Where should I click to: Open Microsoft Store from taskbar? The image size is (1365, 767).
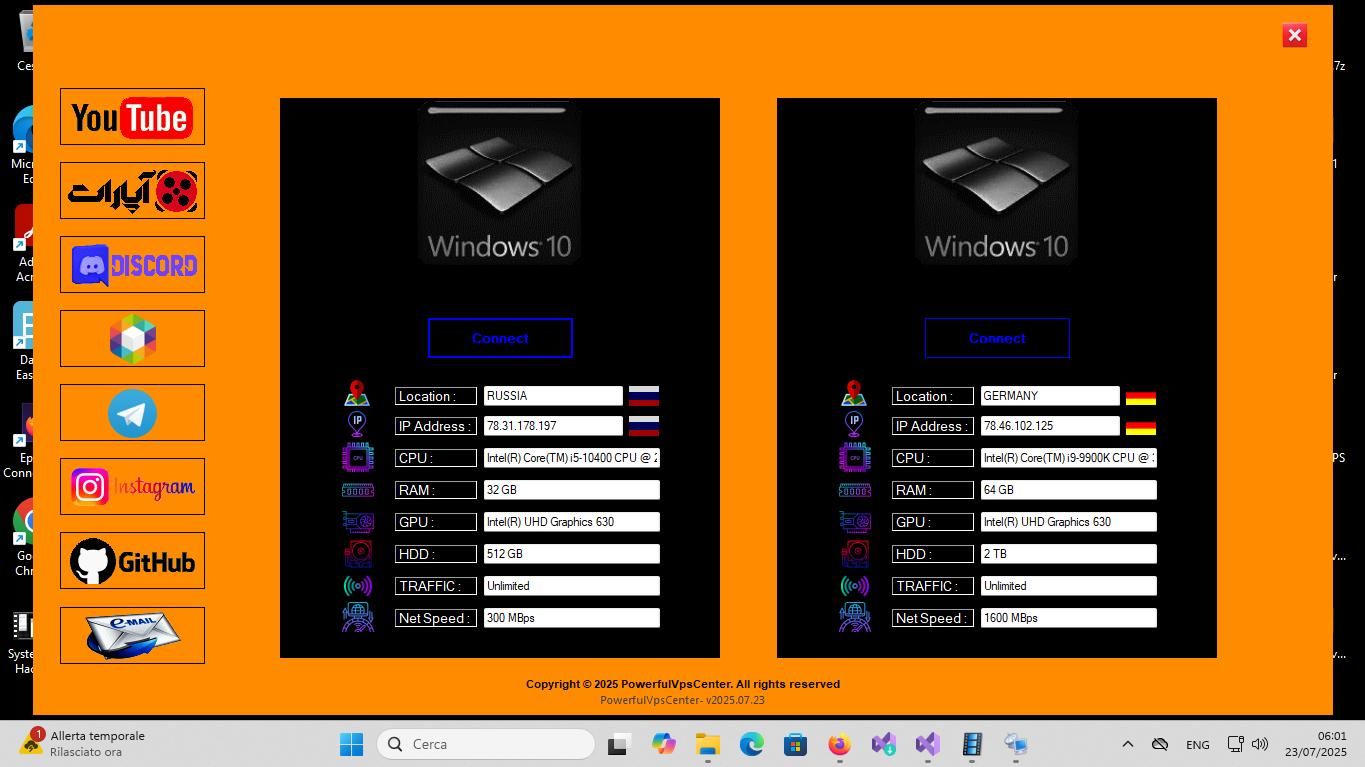click(x=795, y=744)
